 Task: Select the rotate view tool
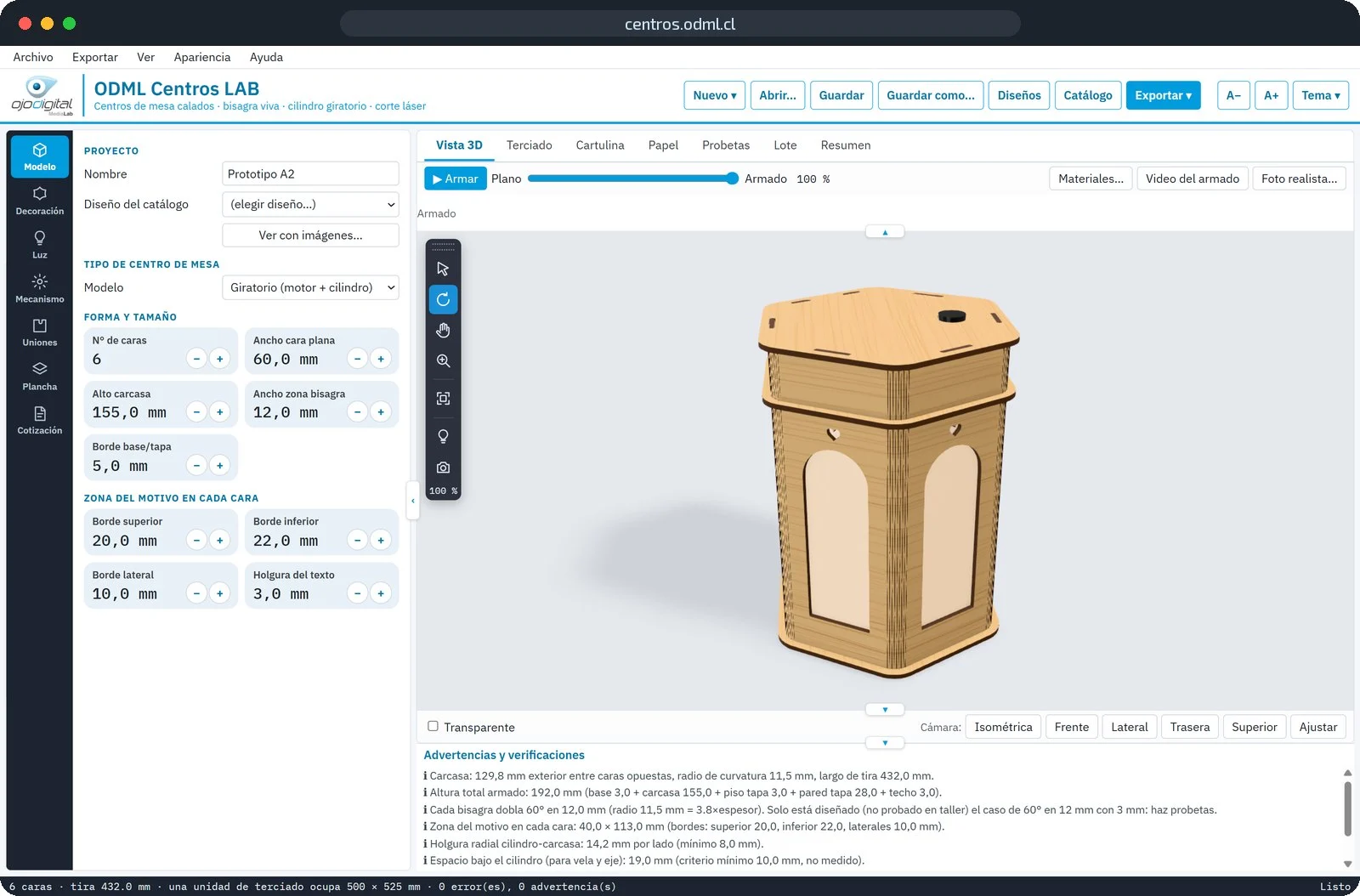pyautogui.click(x=443, y=299)
